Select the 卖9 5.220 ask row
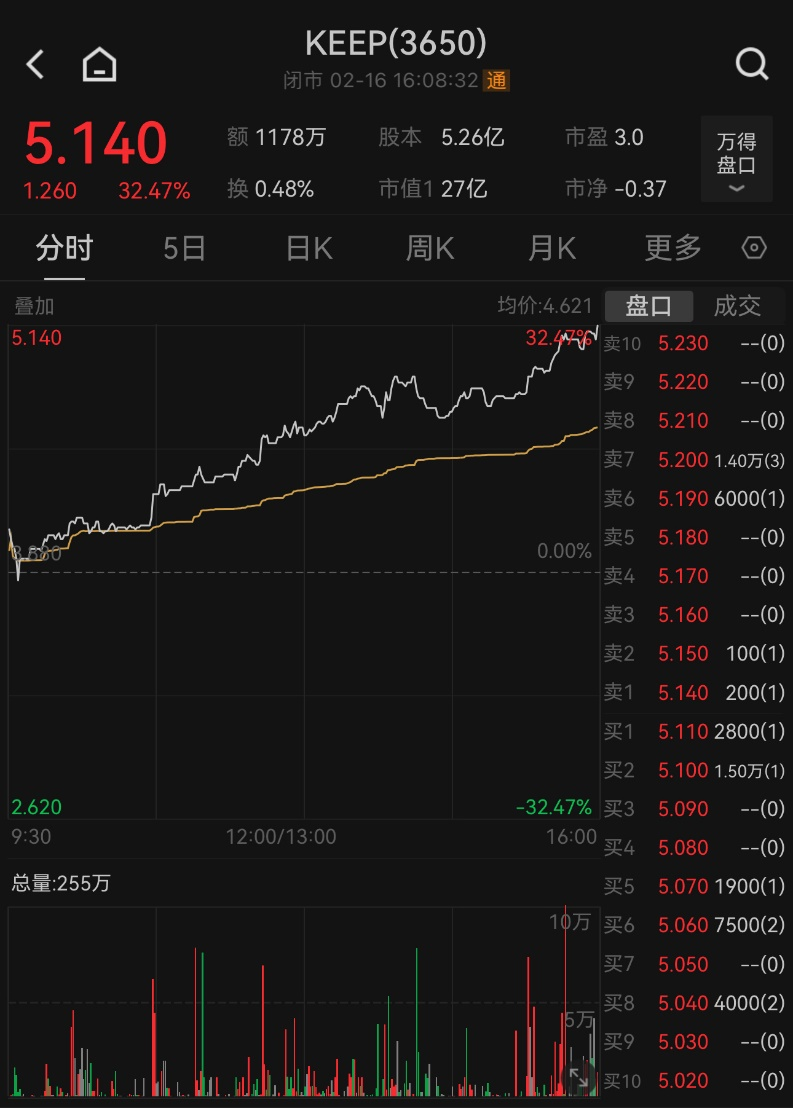The width and height of the screenshot is (793, 1108). click(694, 382)
